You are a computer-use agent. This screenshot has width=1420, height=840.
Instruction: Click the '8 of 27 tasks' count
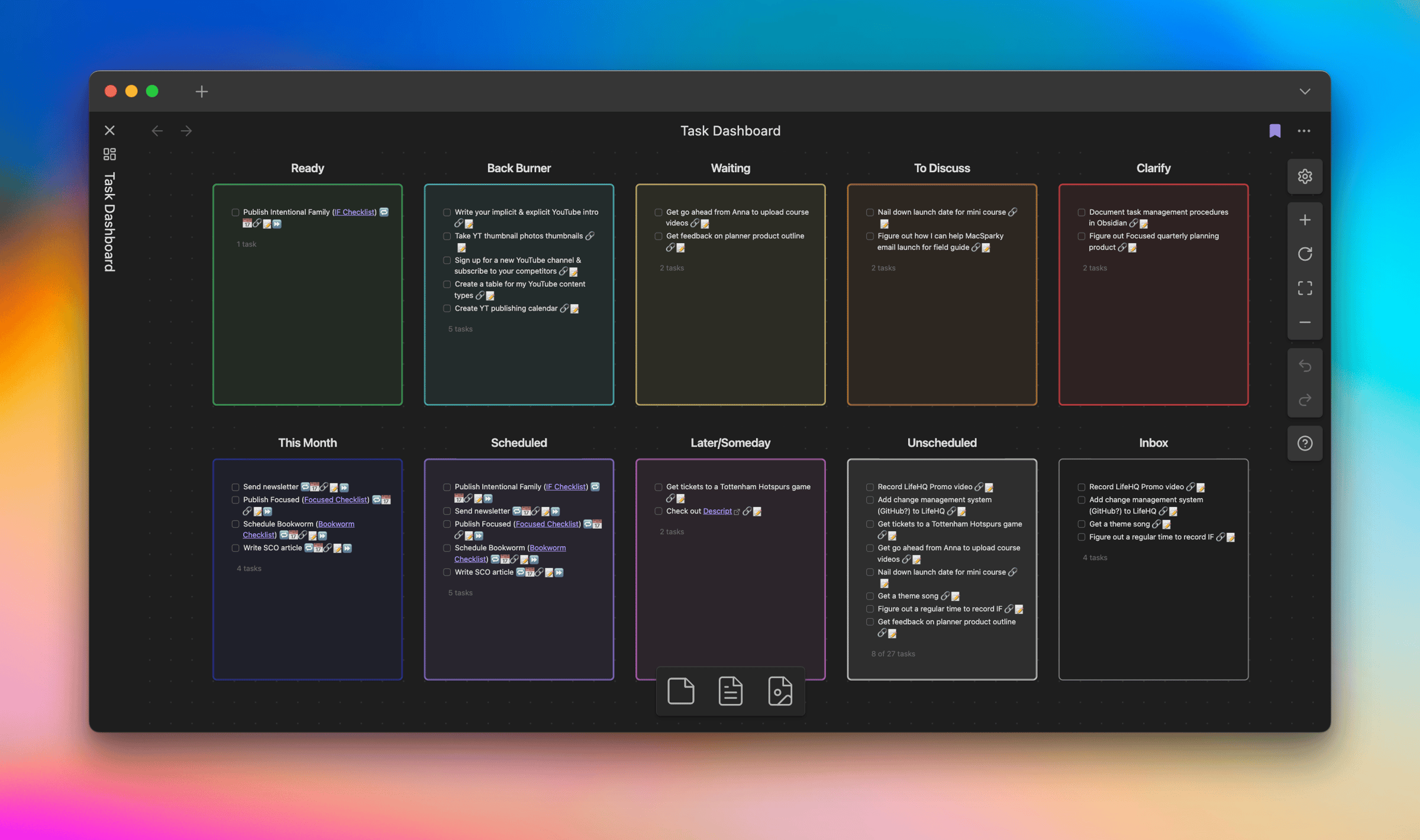[x=893, y=654]
